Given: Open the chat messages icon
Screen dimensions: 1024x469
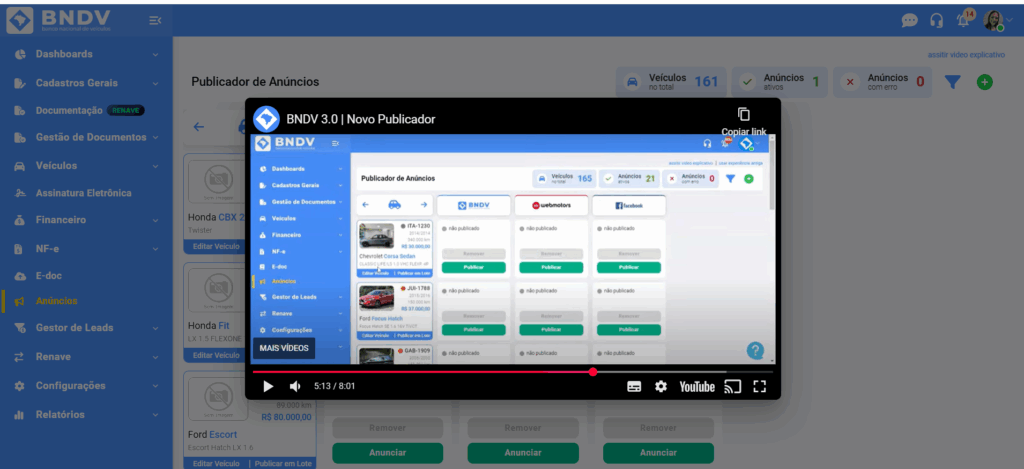Looking at the screenshot, I should coord(910,21).
